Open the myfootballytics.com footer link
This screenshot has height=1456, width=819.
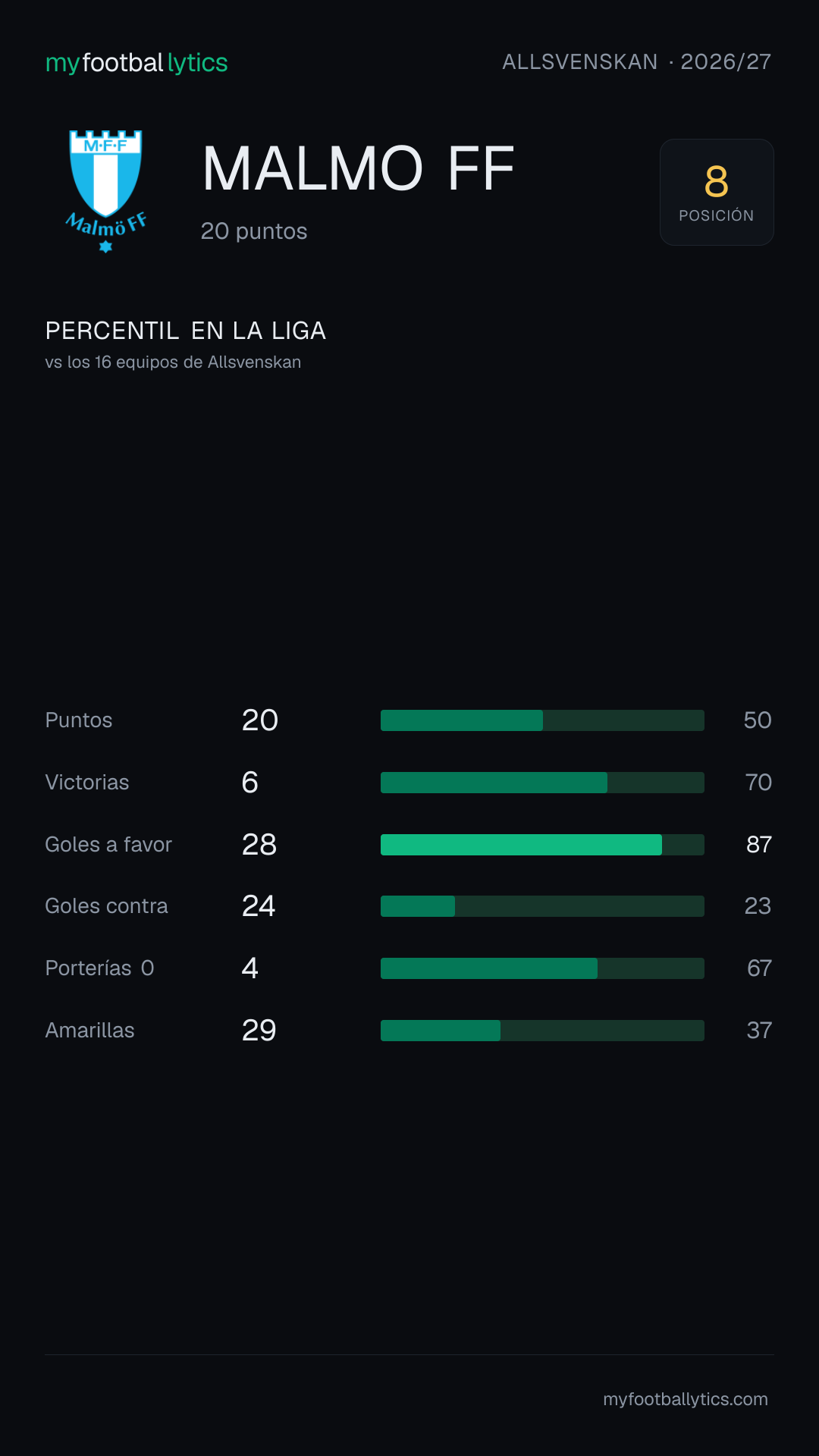(686, 1399)
